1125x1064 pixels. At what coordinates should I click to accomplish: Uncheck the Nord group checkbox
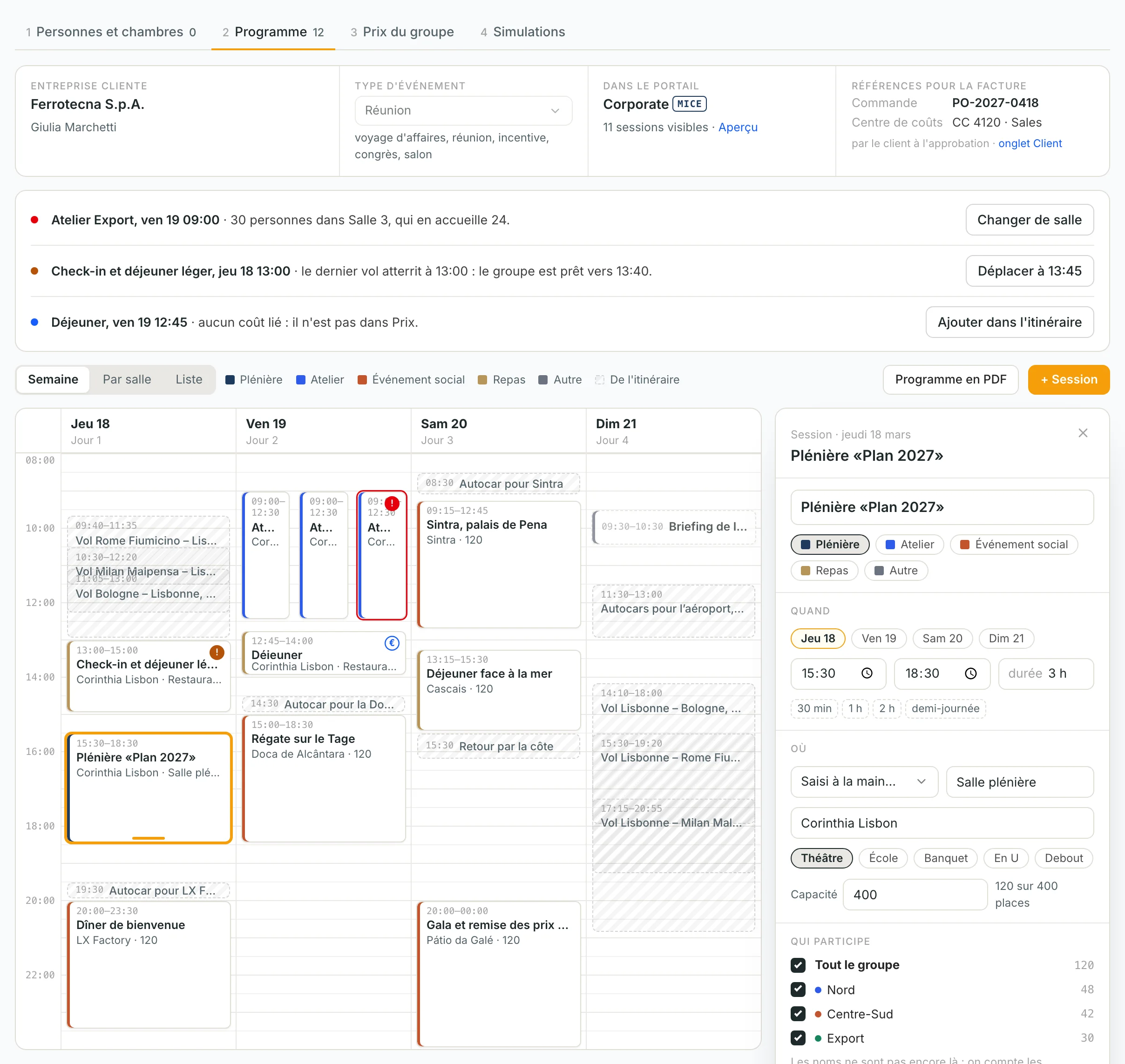798,989
